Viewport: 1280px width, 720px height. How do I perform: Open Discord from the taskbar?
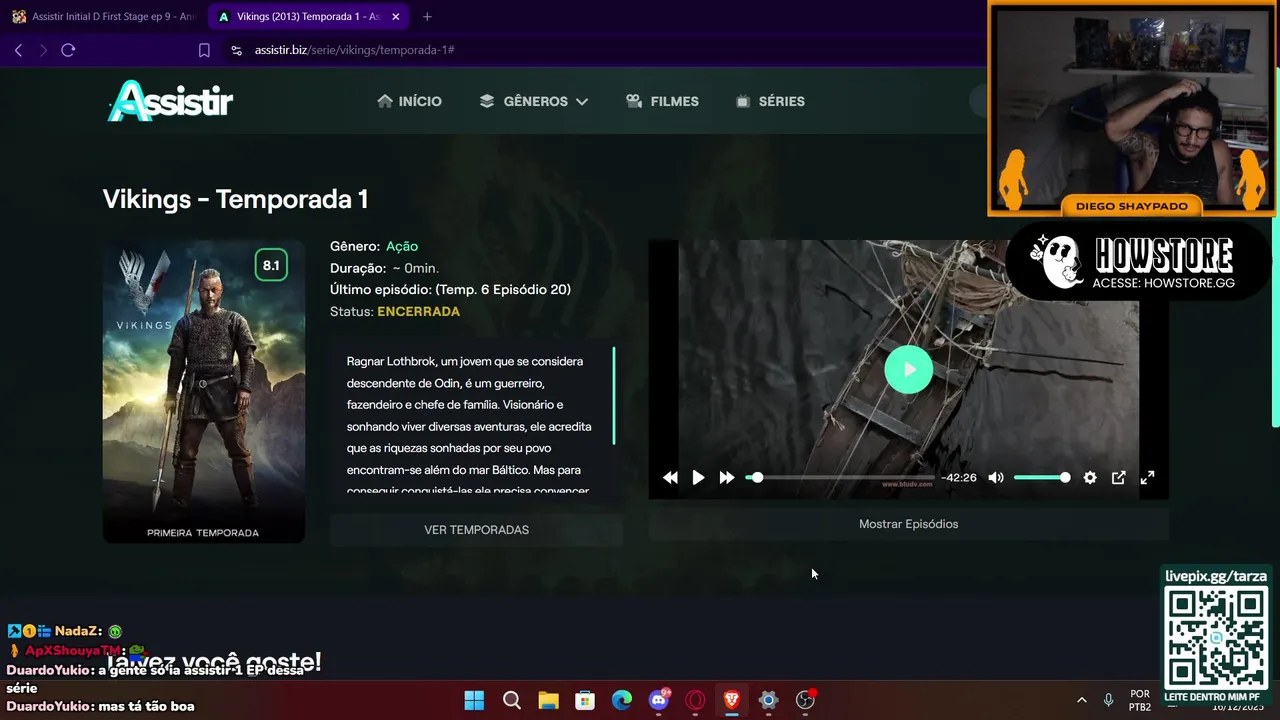(659, 700)
